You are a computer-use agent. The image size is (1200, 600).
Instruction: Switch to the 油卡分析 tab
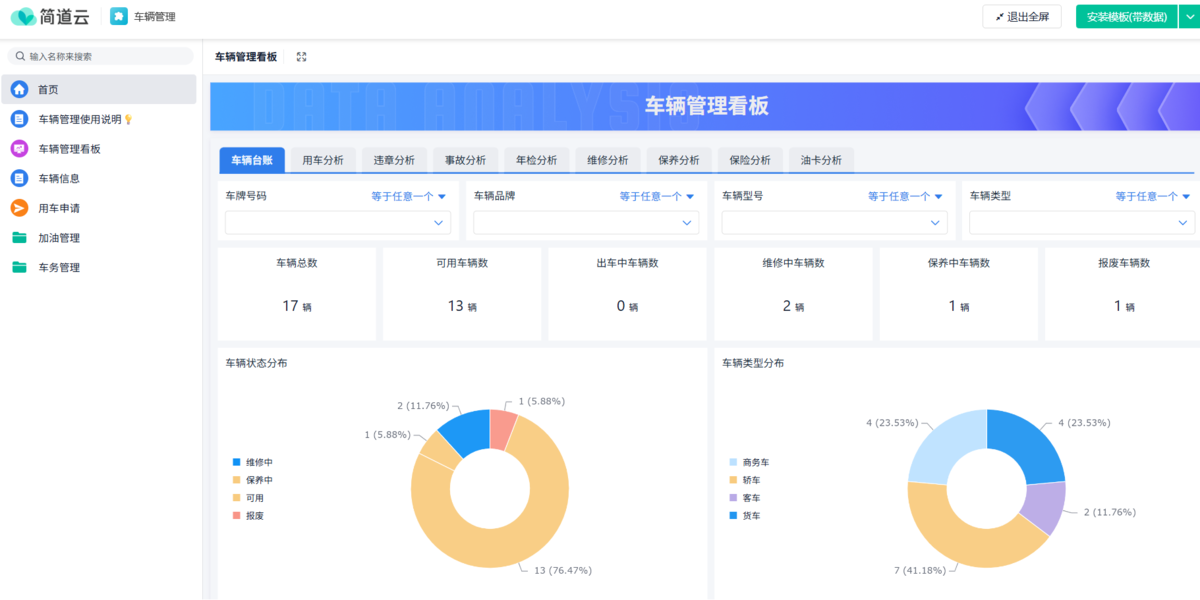point(821,160)
